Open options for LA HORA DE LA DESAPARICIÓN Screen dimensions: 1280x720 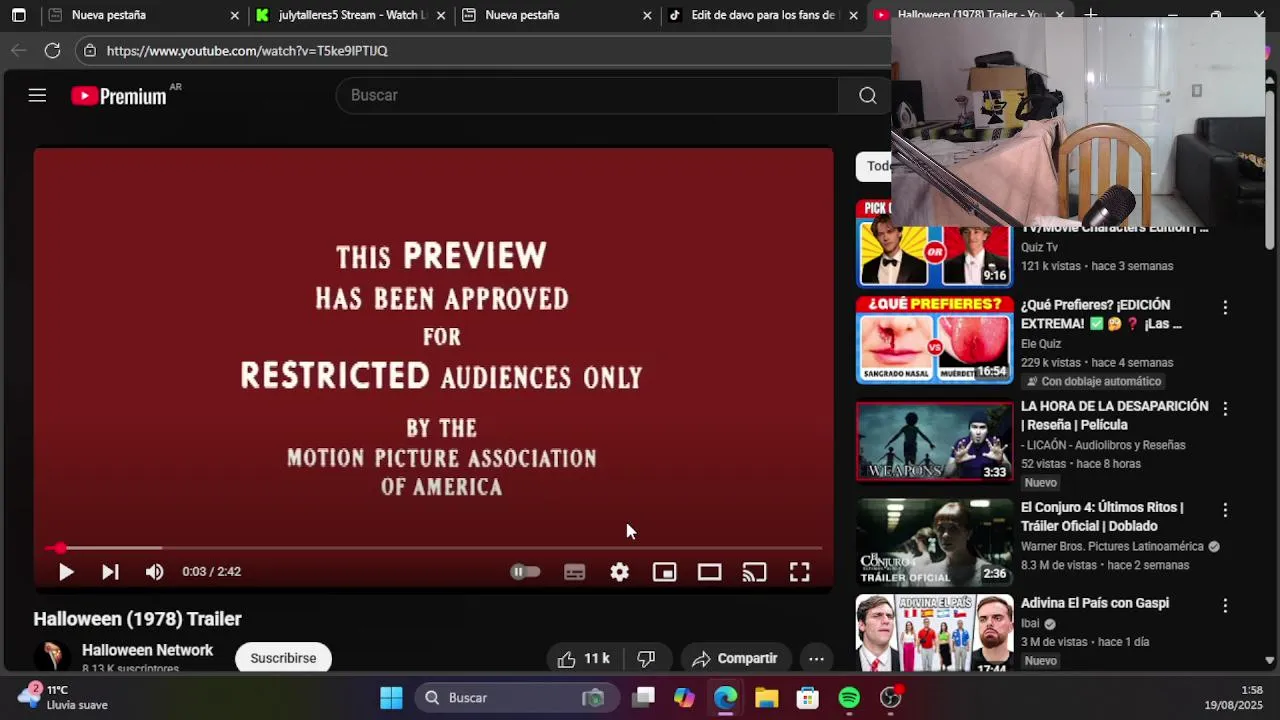(x=1225, y=409)
